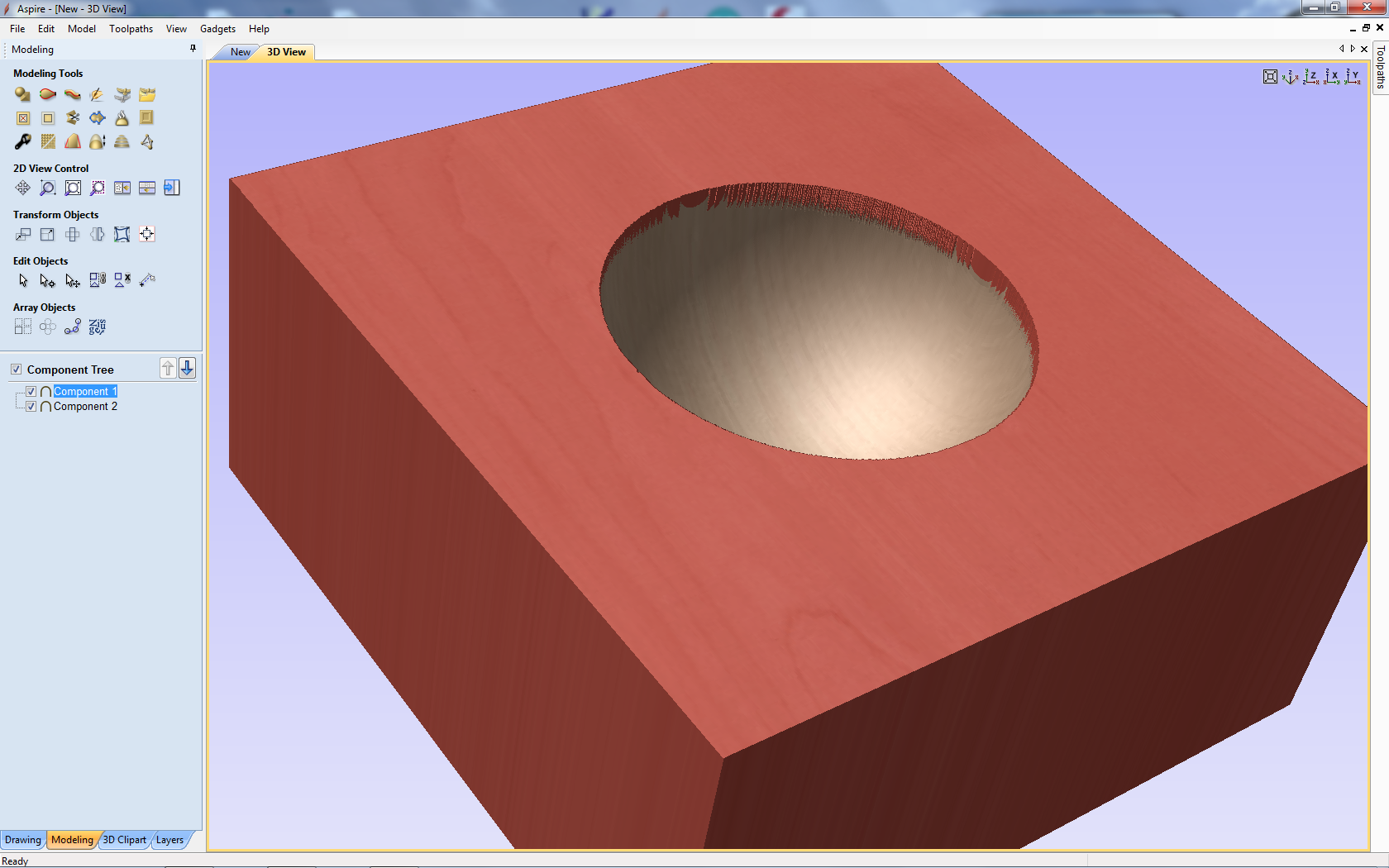This screenshot has width=1389, height=868.
Task: Switch to view down Z axis
Action: click(x=1311, y=77)
